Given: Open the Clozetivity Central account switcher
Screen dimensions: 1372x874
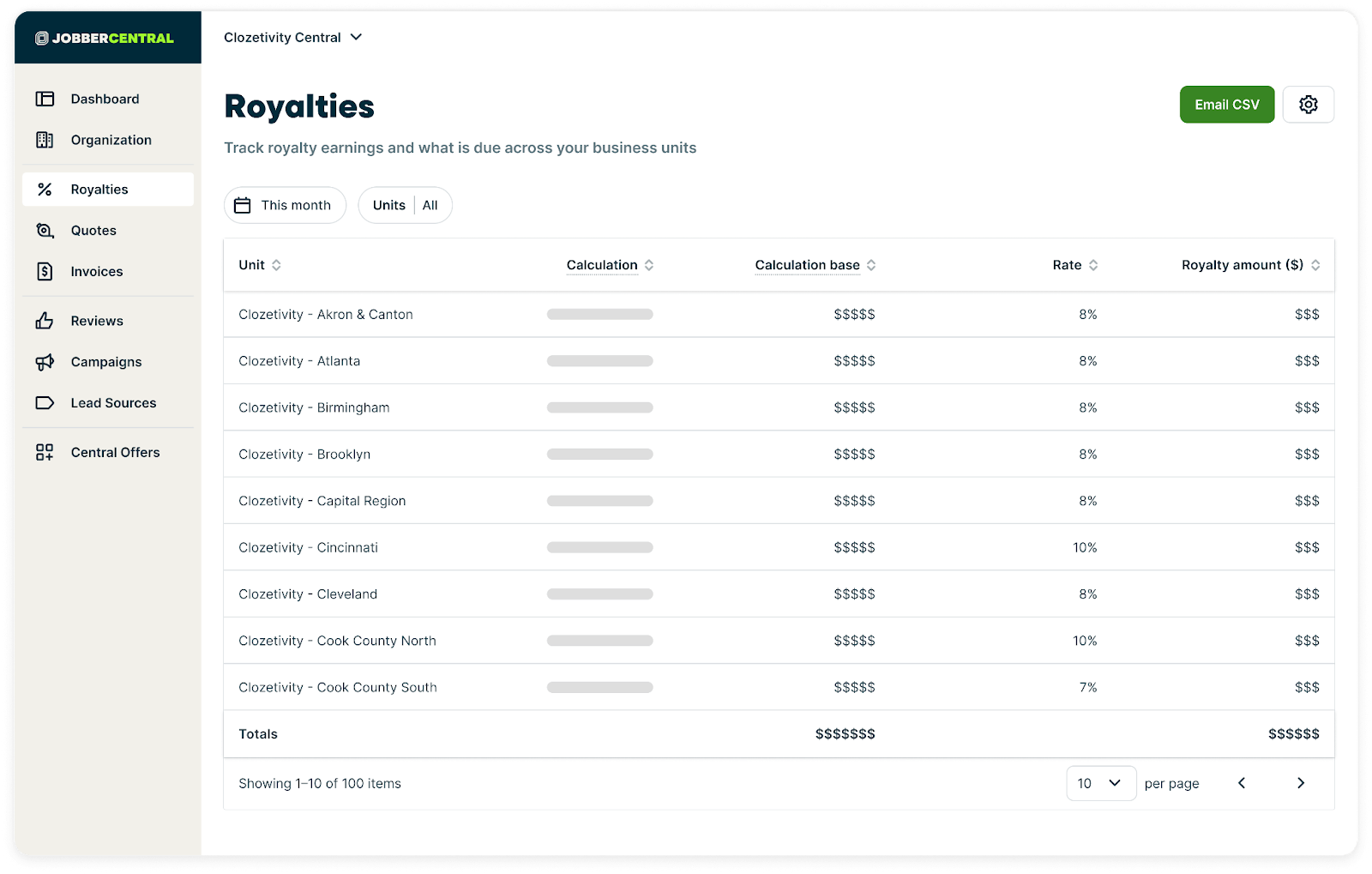Looking at the screenshot, I should tap(292, 37).
